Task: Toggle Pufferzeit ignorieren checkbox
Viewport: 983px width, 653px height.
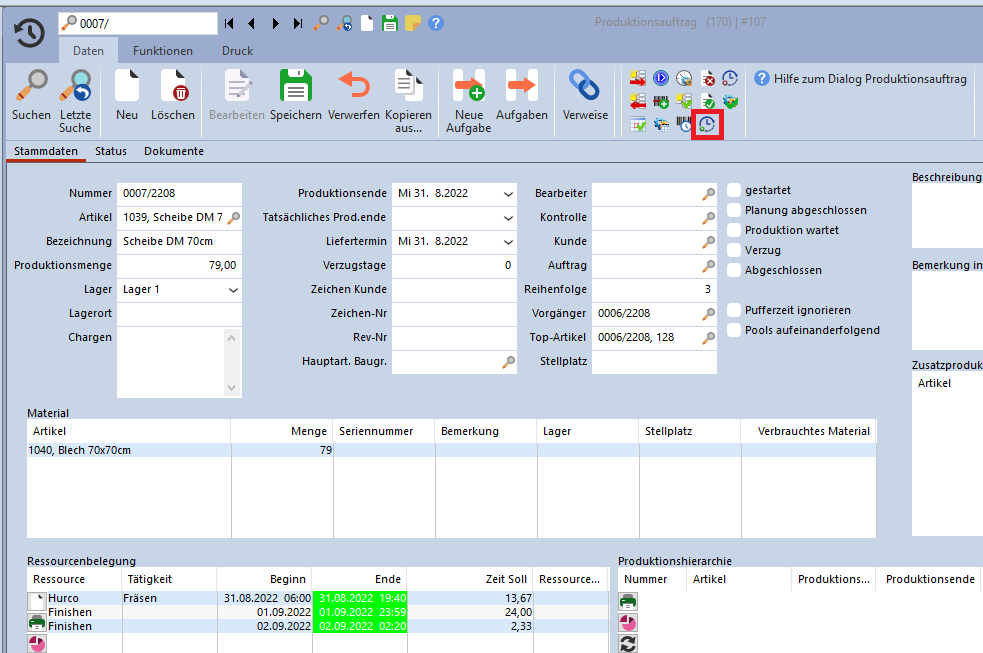Action: [735, 310]
